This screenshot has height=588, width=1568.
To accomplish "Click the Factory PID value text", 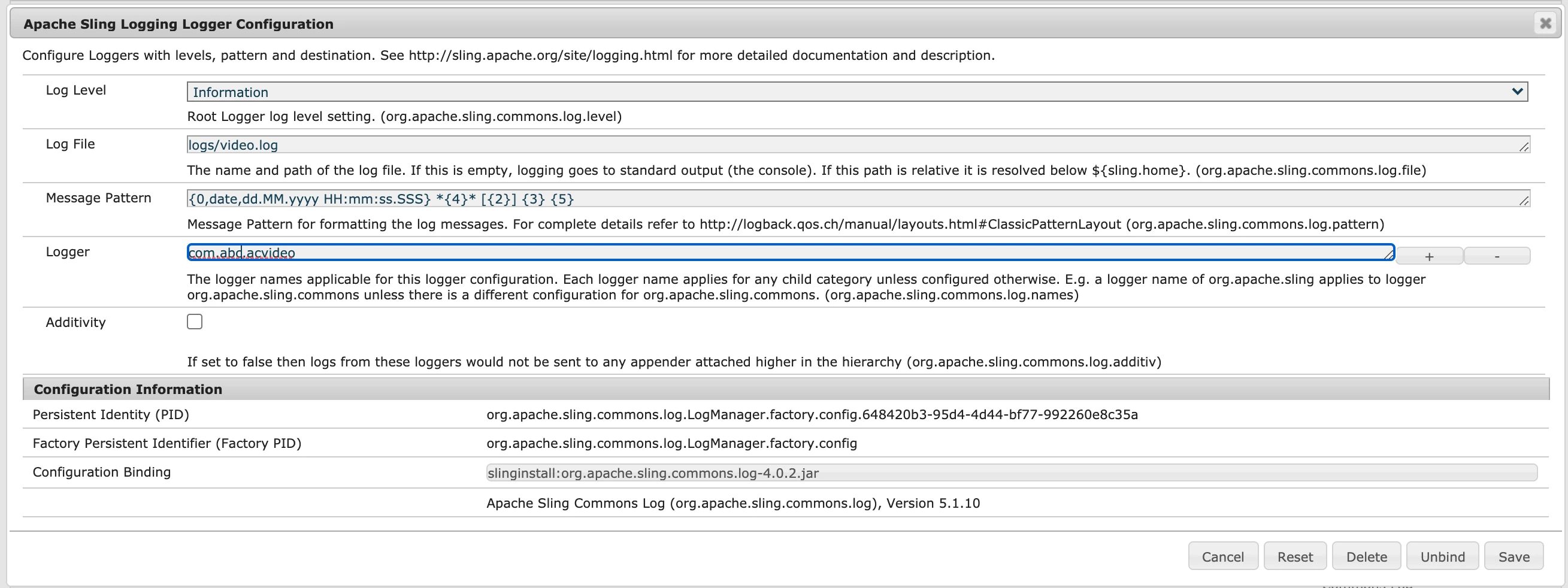I will 671,443.
